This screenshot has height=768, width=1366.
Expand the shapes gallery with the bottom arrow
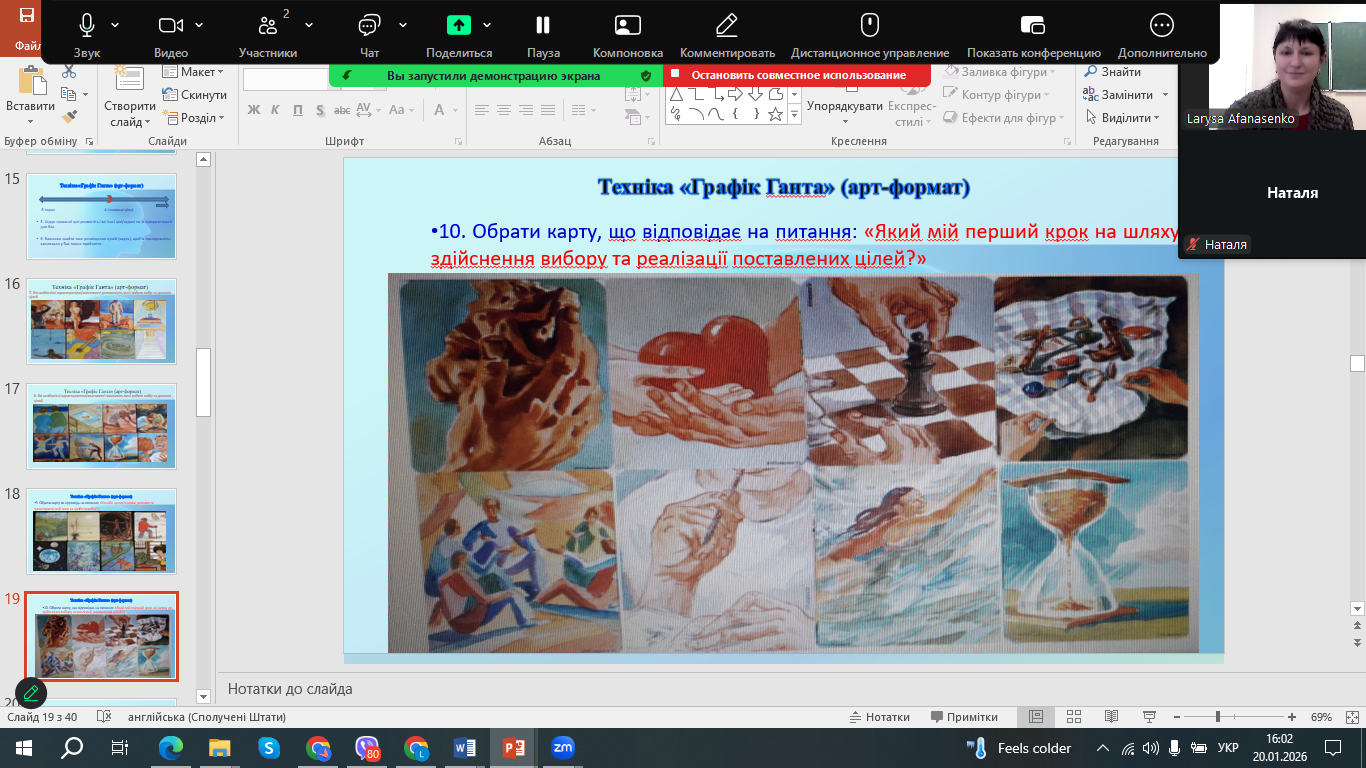(x=795, y=116)
